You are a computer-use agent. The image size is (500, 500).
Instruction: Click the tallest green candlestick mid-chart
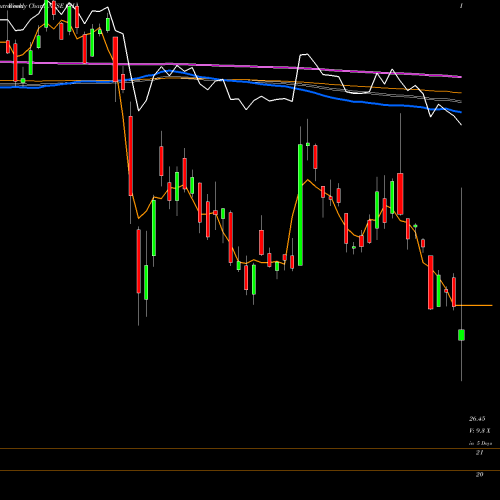click(x=300, y=205)
